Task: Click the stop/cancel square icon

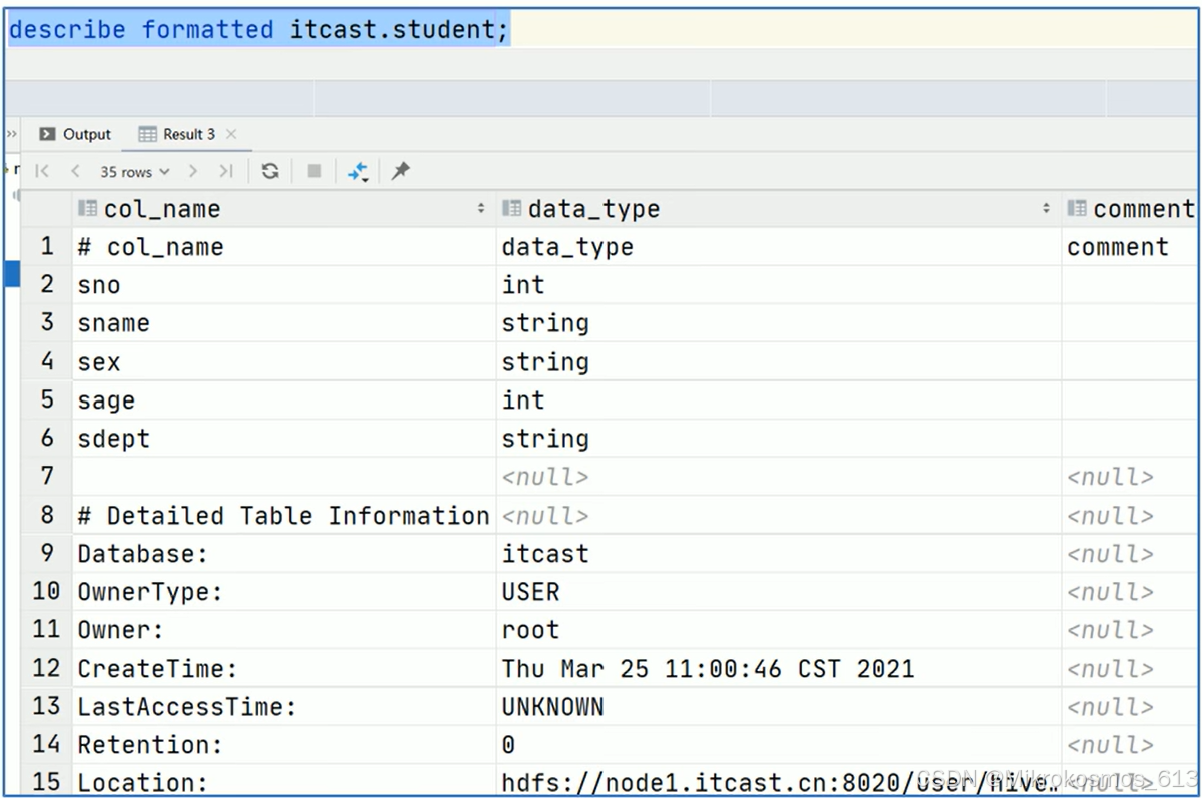Action: [314, 171]
